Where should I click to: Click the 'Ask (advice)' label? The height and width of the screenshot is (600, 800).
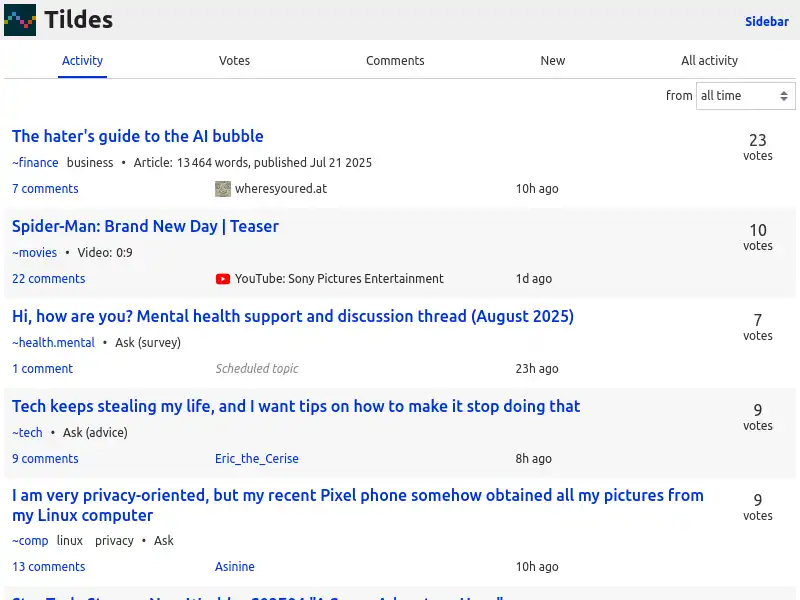pos(95,433)
